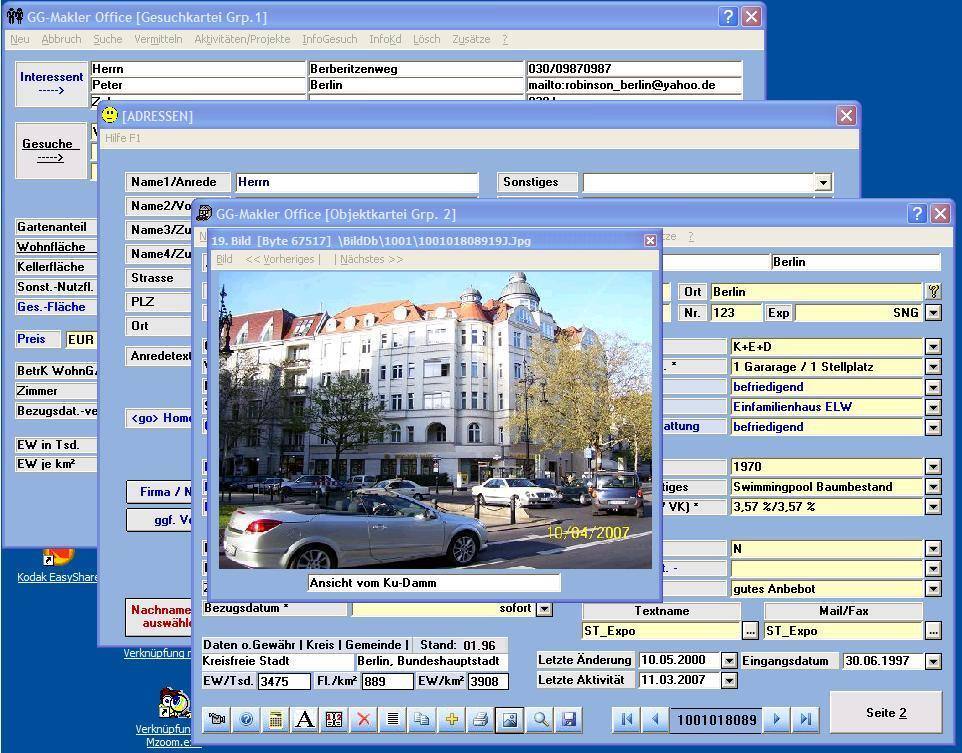Select the calculator icon
The width and height of the screenshot is (962, 753).
pos(275,719)
